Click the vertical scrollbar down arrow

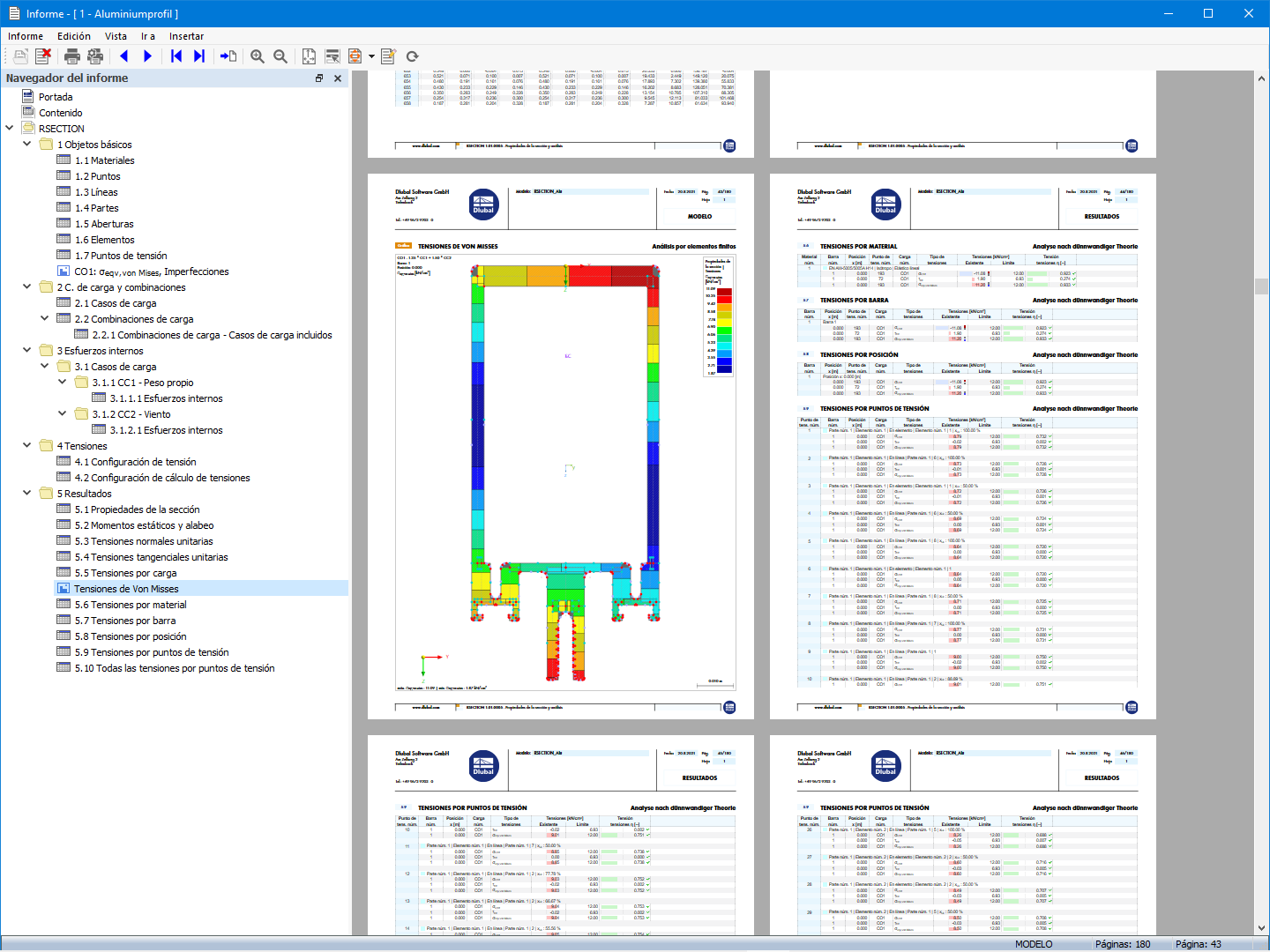pyautogui.click(x=1261, y=928)
